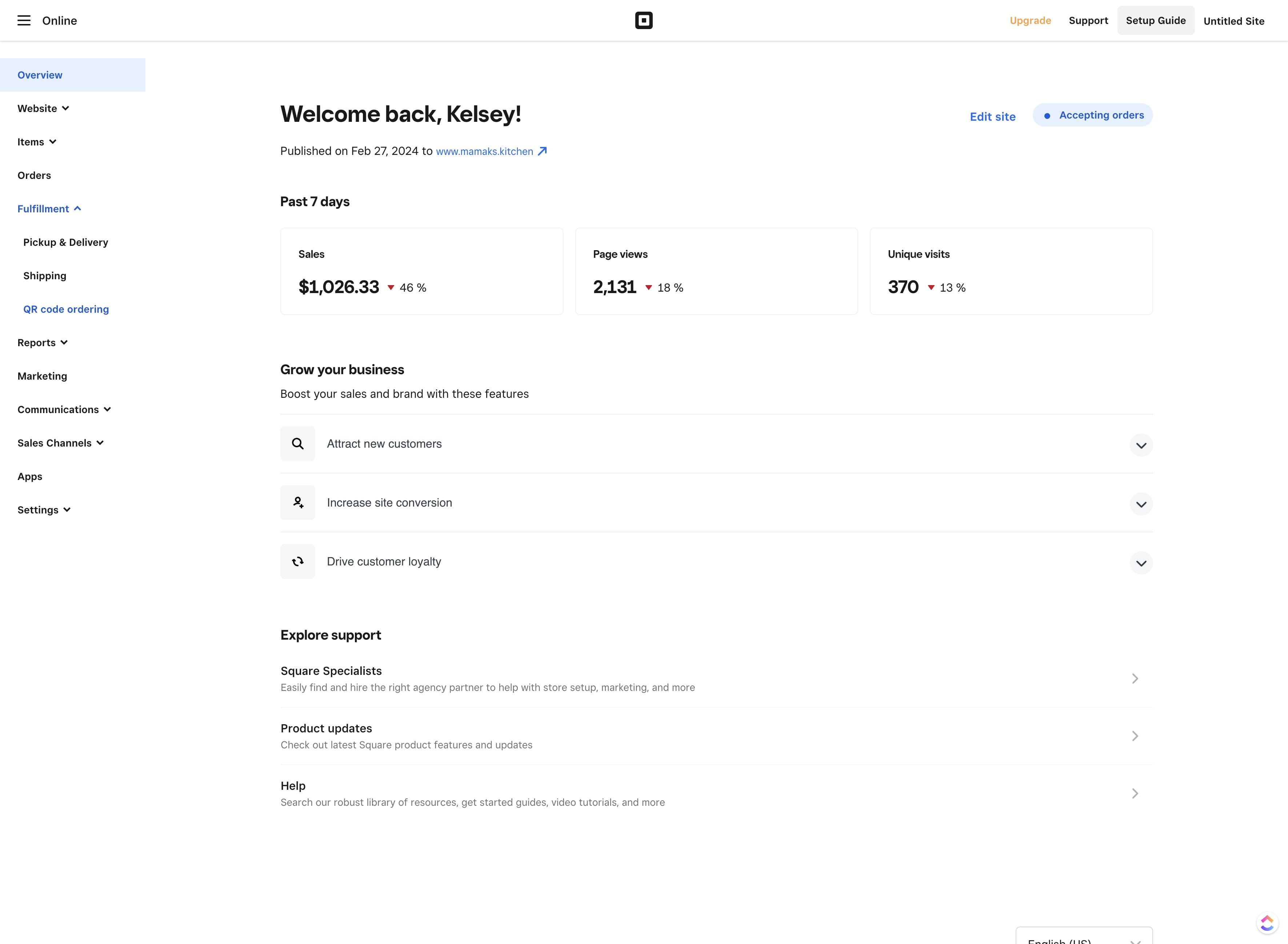This screenshot has width=1288, height=944.
Task: Click the Drive customer loyalty refresh icon
Action: coord(298,562)
